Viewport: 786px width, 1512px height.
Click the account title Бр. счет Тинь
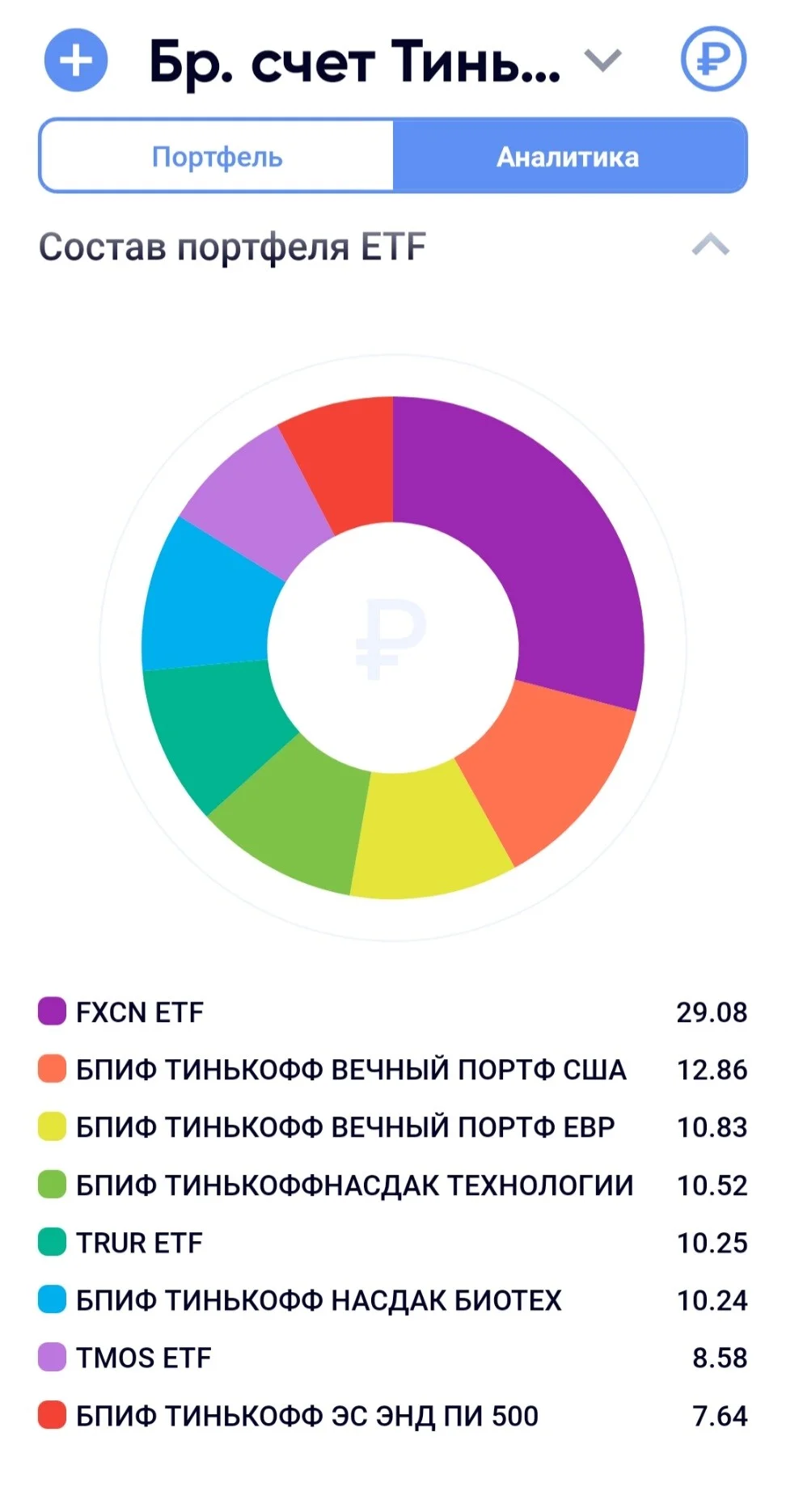point(355,61)
